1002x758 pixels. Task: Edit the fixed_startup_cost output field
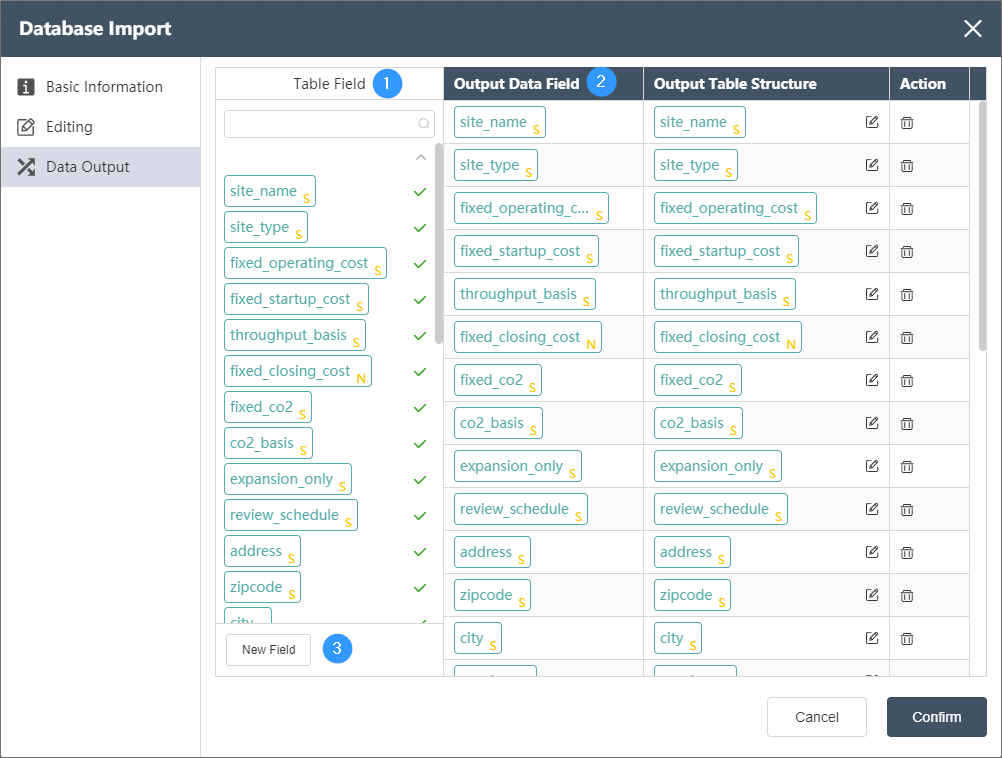[x=872, y=251]
